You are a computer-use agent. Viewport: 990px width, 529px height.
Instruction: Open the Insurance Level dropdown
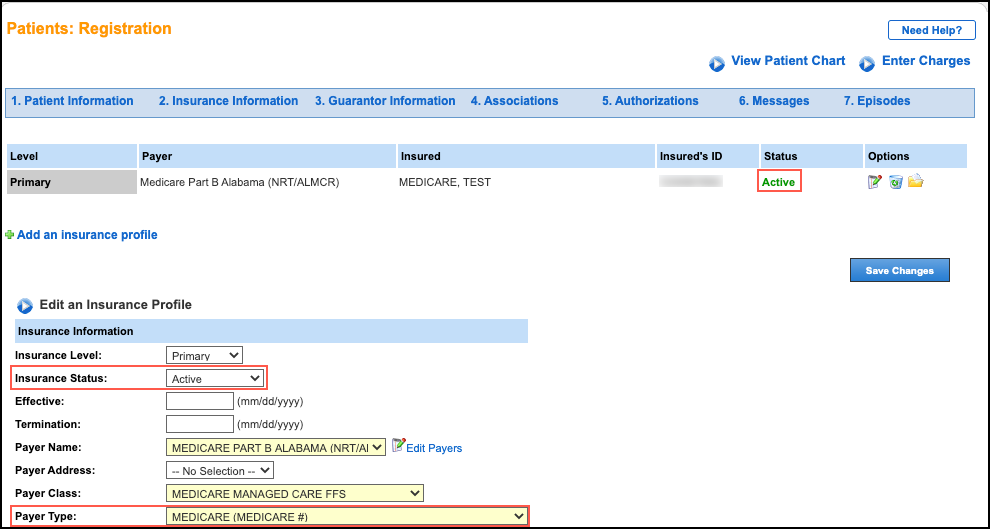[204, 355]
